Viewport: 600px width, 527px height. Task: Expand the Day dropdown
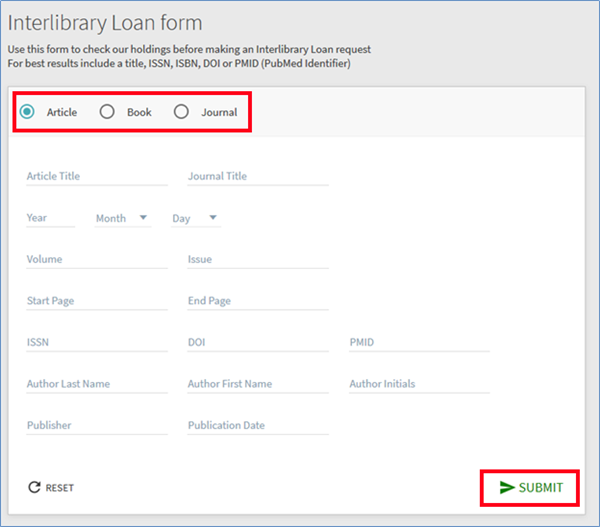click(x=195, y=218)
